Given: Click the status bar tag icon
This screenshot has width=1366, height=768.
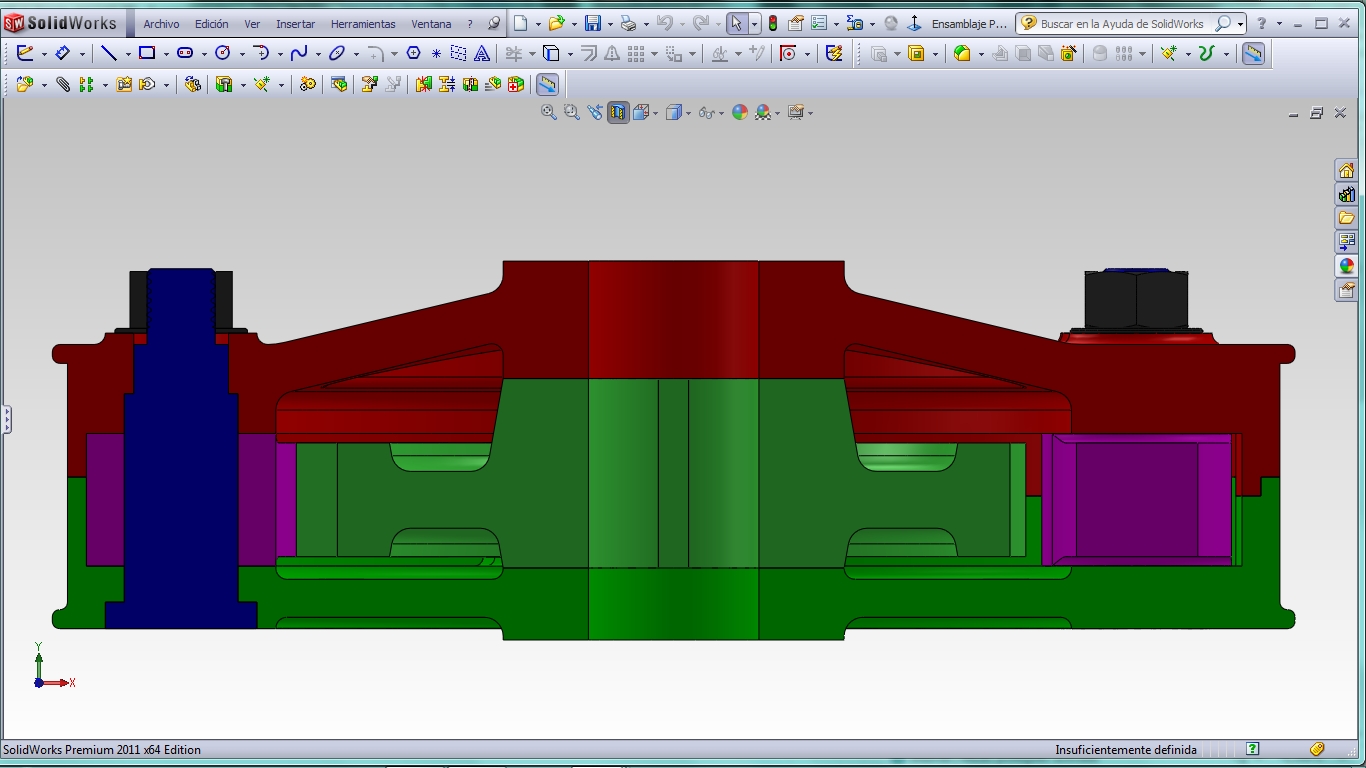Looking at the screenshot, I should click(x=1317, y=749).
